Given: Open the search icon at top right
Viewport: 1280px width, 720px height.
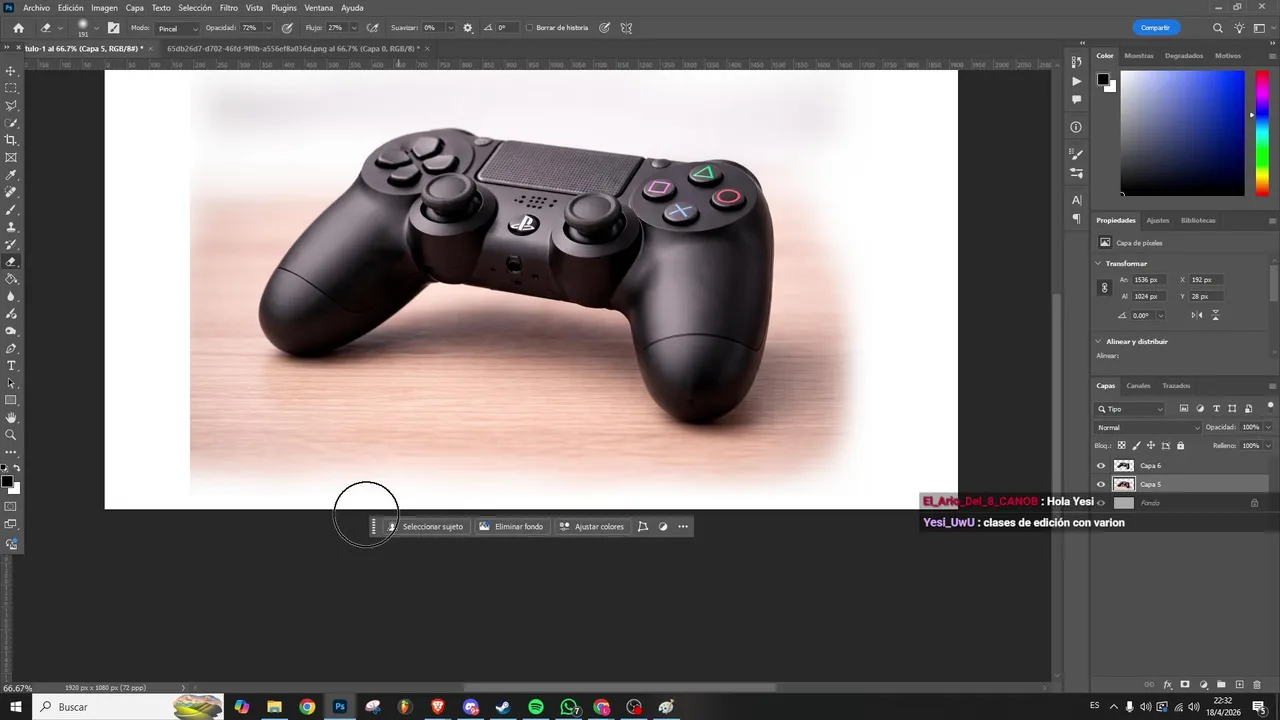Looking at the screenshot, I should click(1217, 28).
